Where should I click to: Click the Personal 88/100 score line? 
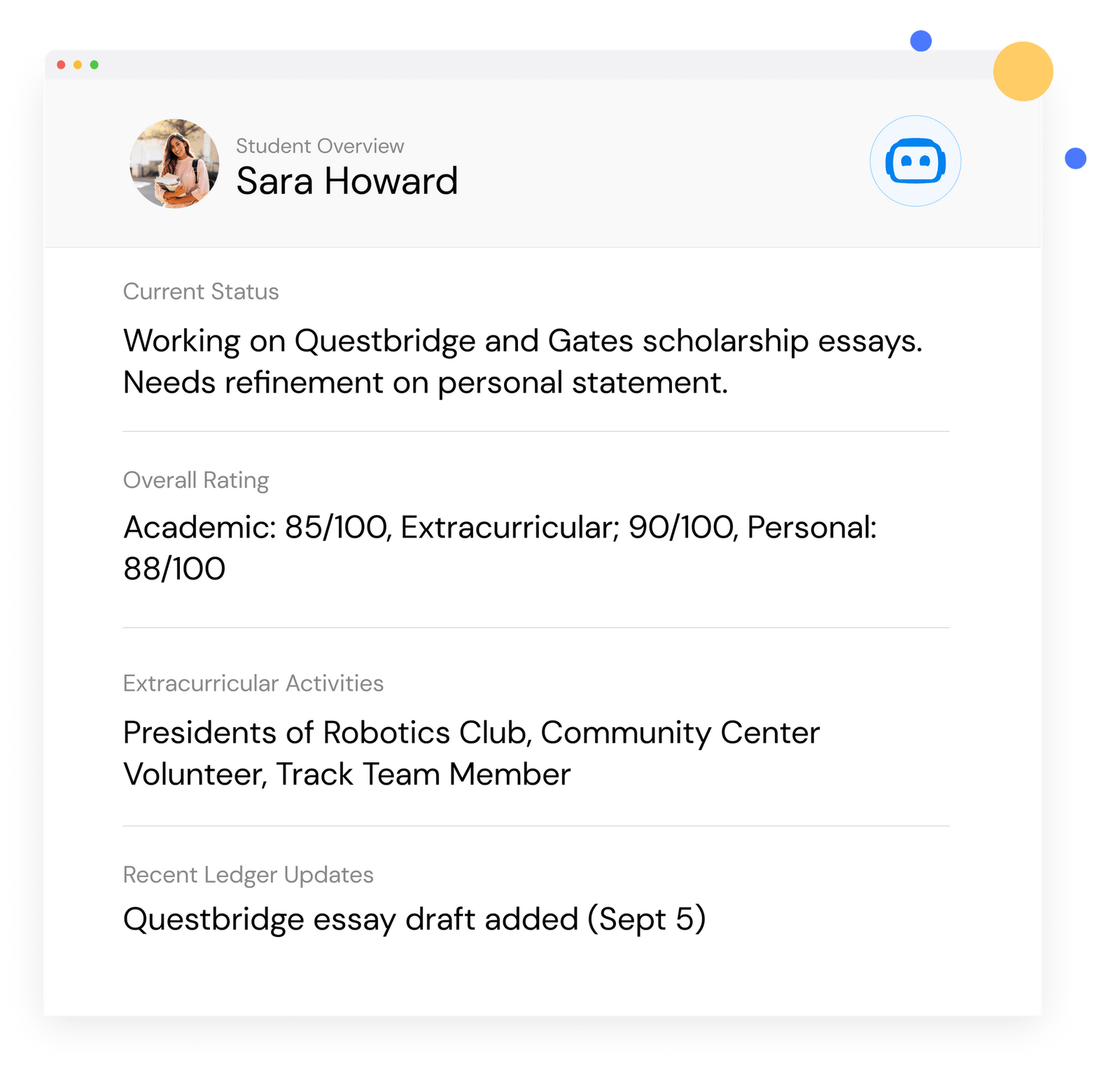coord(174,569)
